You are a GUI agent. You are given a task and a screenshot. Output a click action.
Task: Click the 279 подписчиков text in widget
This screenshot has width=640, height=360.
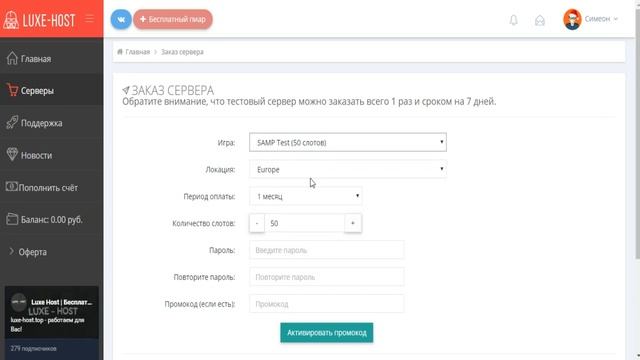pyautogui.click(x=33, y=349)
